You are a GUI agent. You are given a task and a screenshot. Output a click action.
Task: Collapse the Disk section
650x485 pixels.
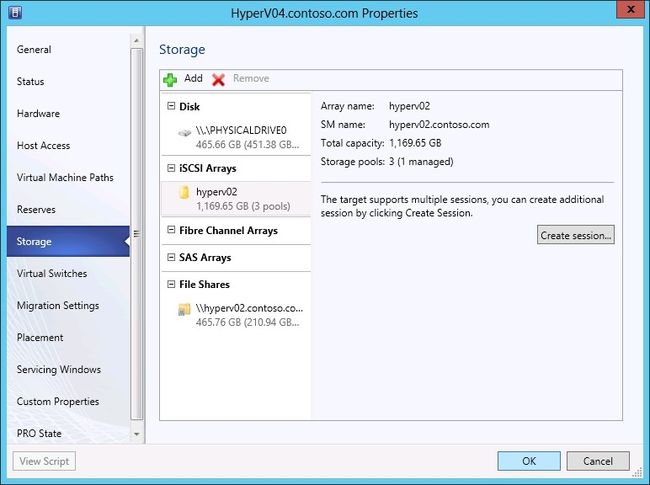click(171, 106)
